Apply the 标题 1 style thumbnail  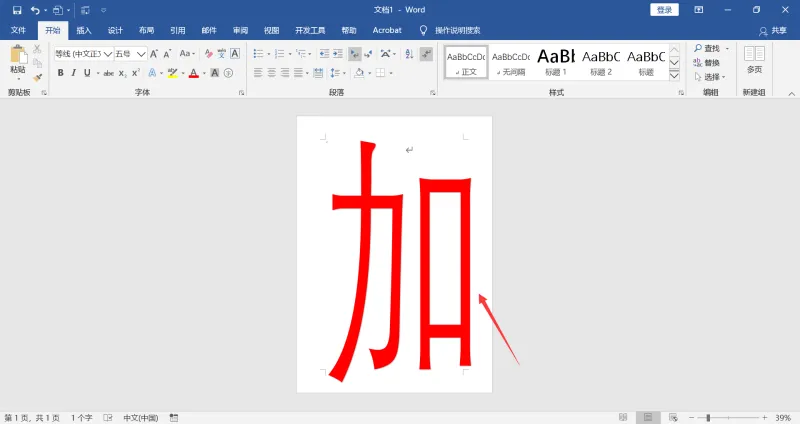556,62
